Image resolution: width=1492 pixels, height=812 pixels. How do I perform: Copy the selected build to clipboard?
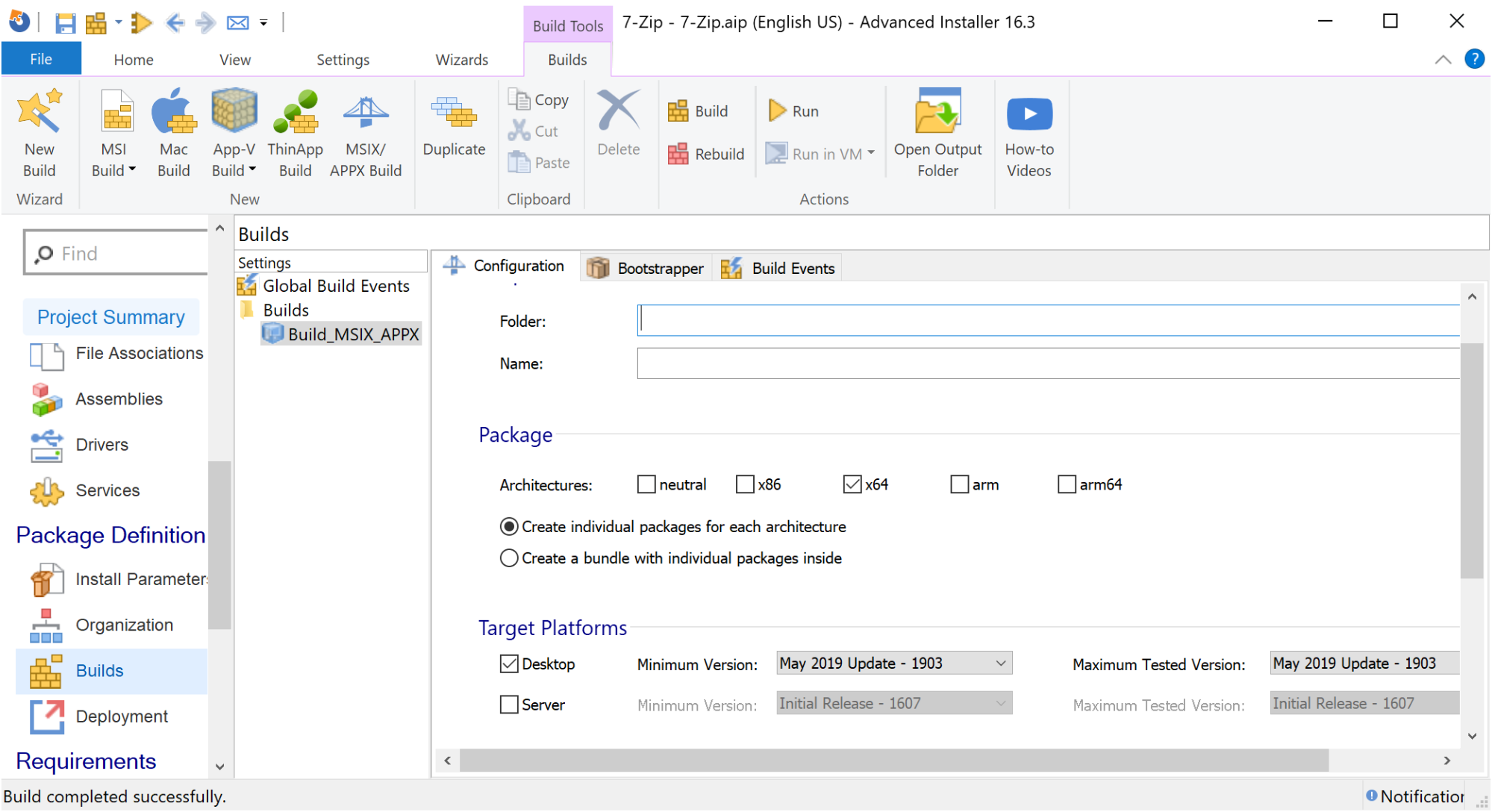(538, 99)
